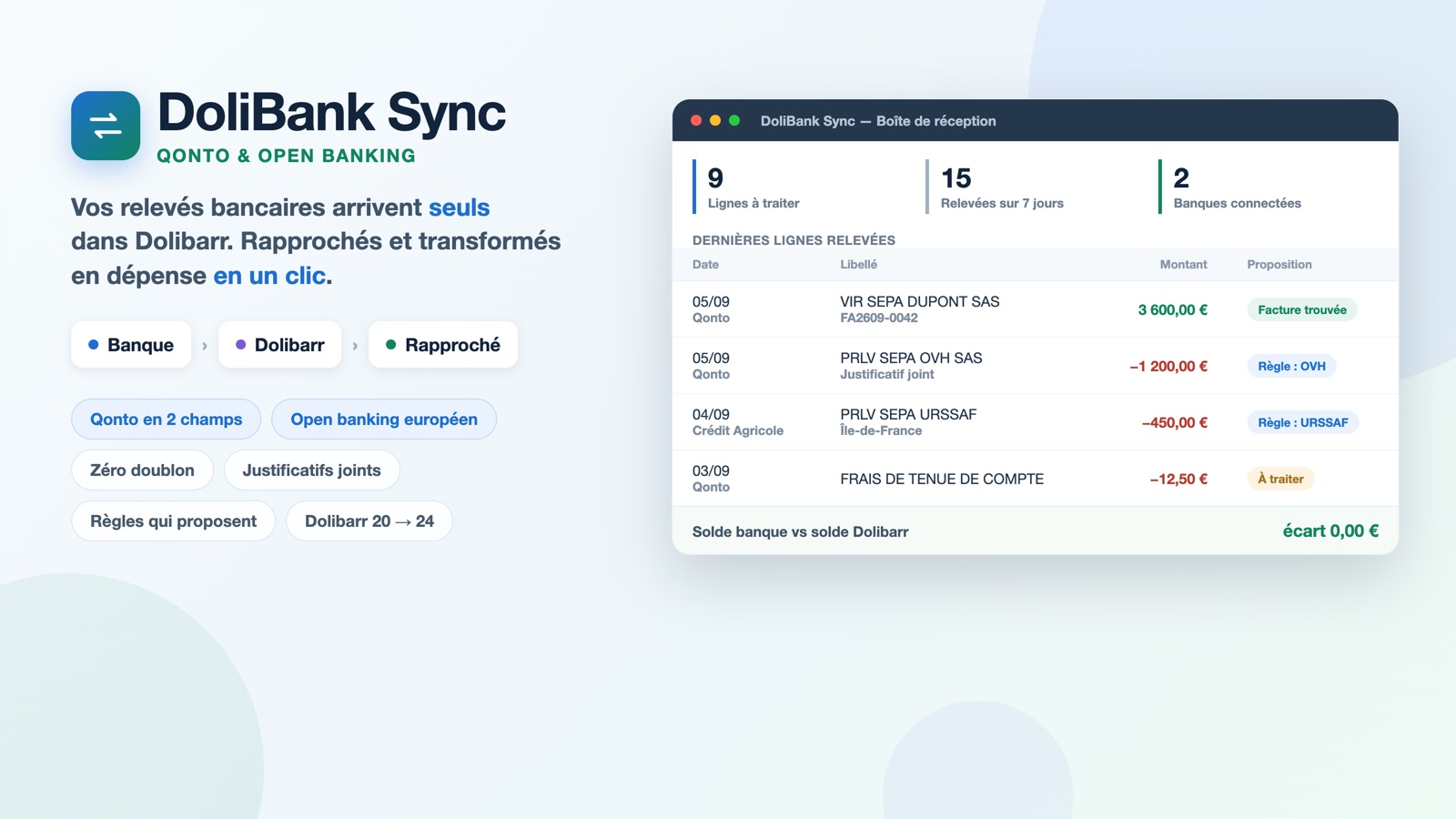Click the Zéro doublon tag
The image size is (1456, 819).
[143, 470]
